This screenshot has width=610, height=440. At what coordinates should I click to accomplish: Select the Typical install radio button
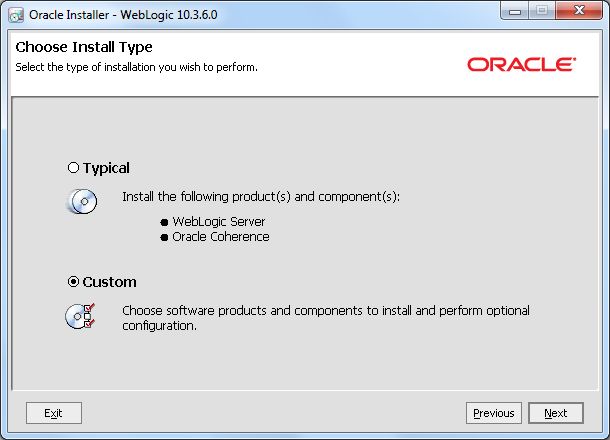click(73, 168)
